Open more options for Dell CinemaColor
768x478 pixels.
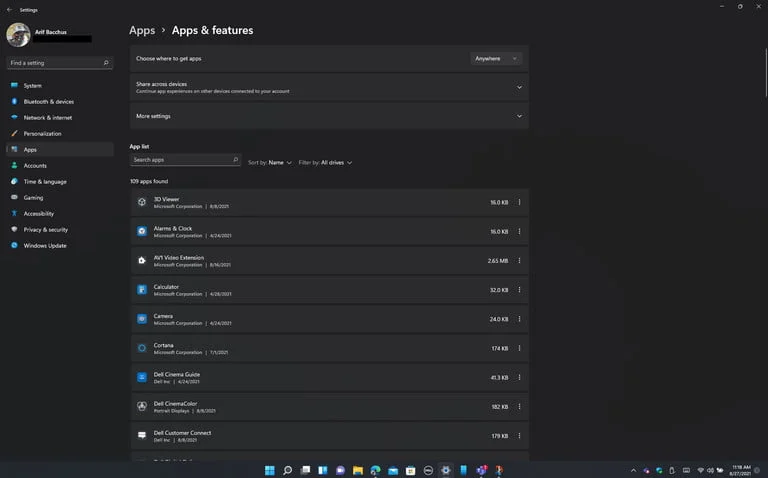(x=519, y=406)
